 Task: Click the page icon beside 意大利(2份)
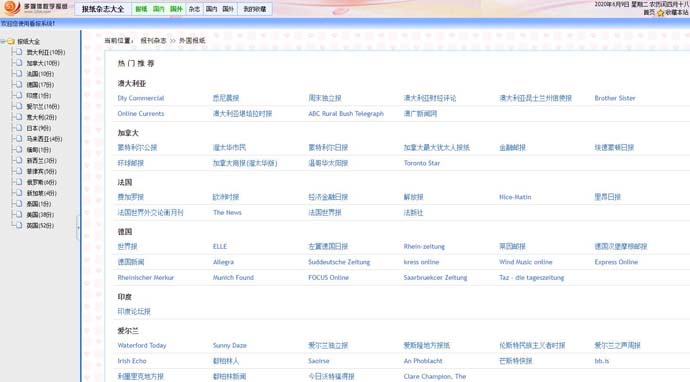point(19,117)
